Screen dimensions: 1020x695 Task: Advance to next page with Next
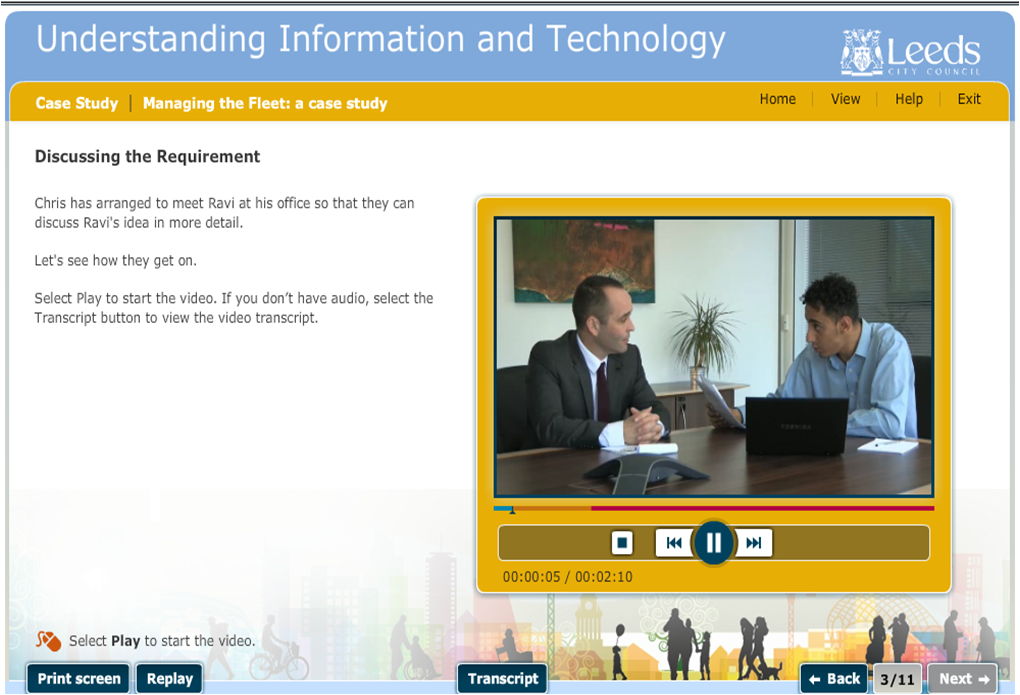(963, 679)
